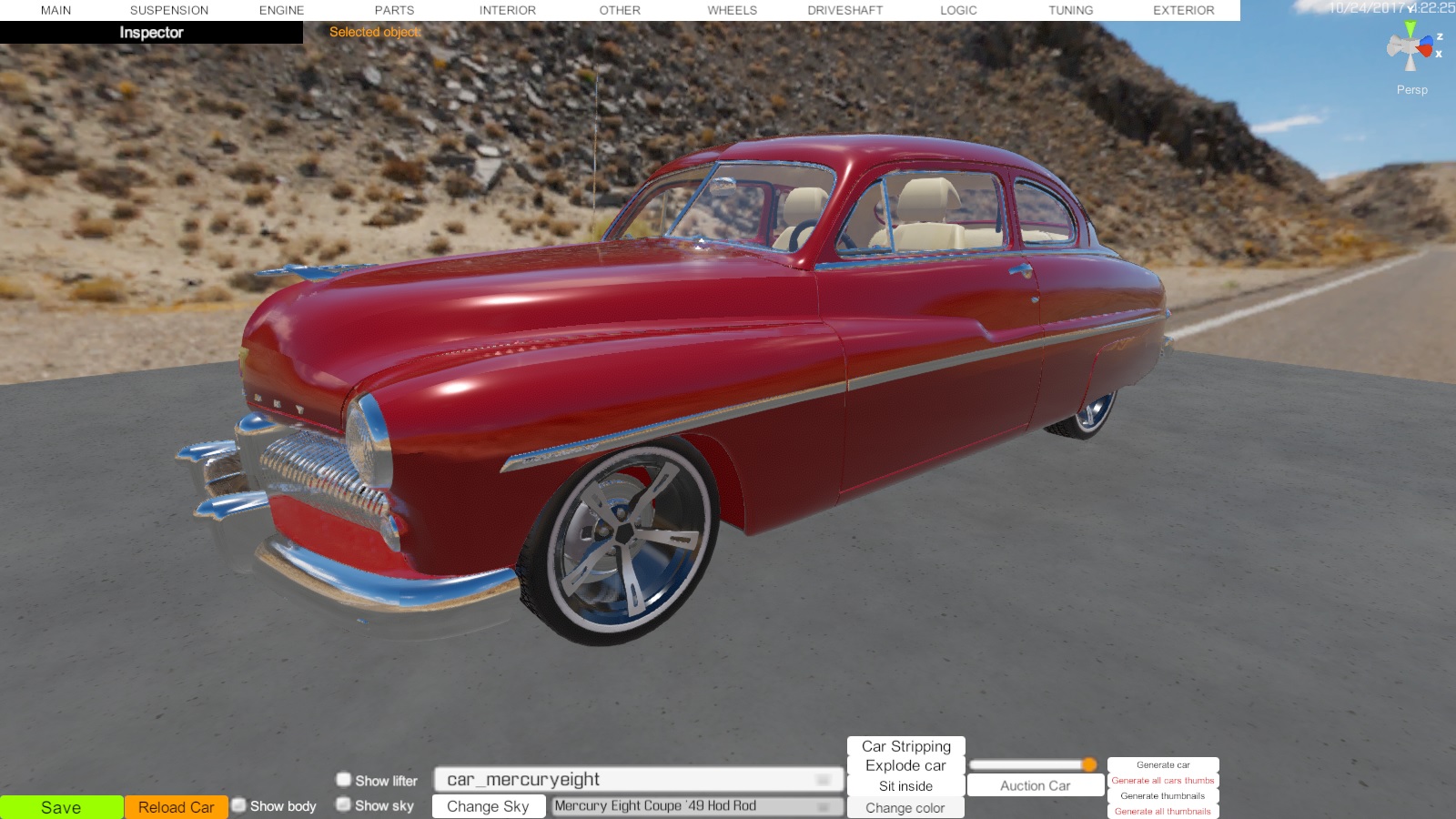Click the orange Reload Car button
The height and width of the screenshot is (819, 1456).
coord(176,807)
